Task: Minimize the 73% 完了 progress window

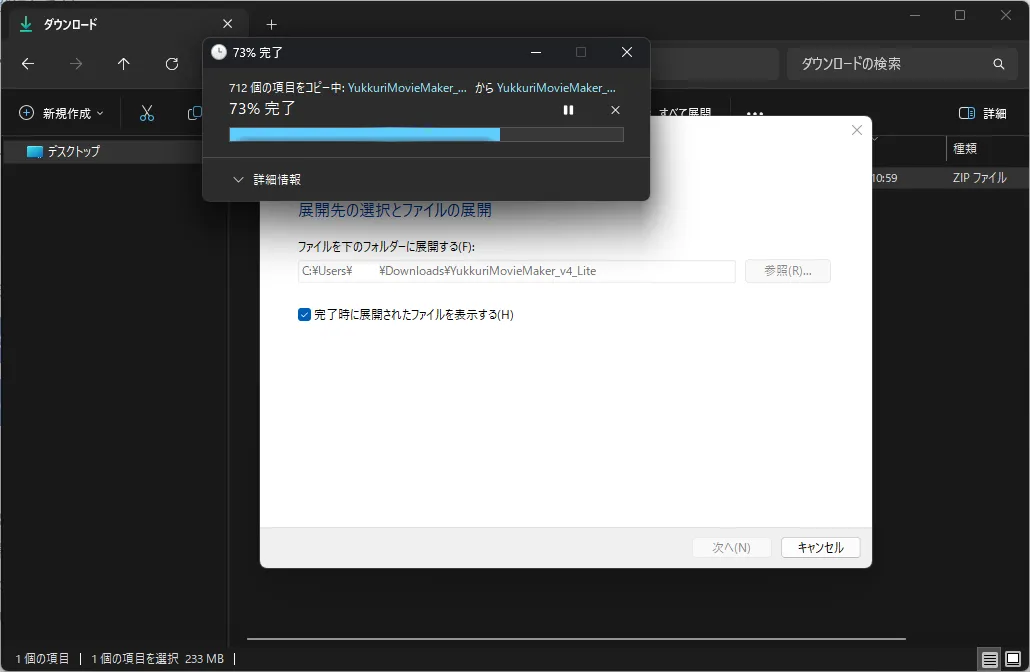Action: coord(536,52)
